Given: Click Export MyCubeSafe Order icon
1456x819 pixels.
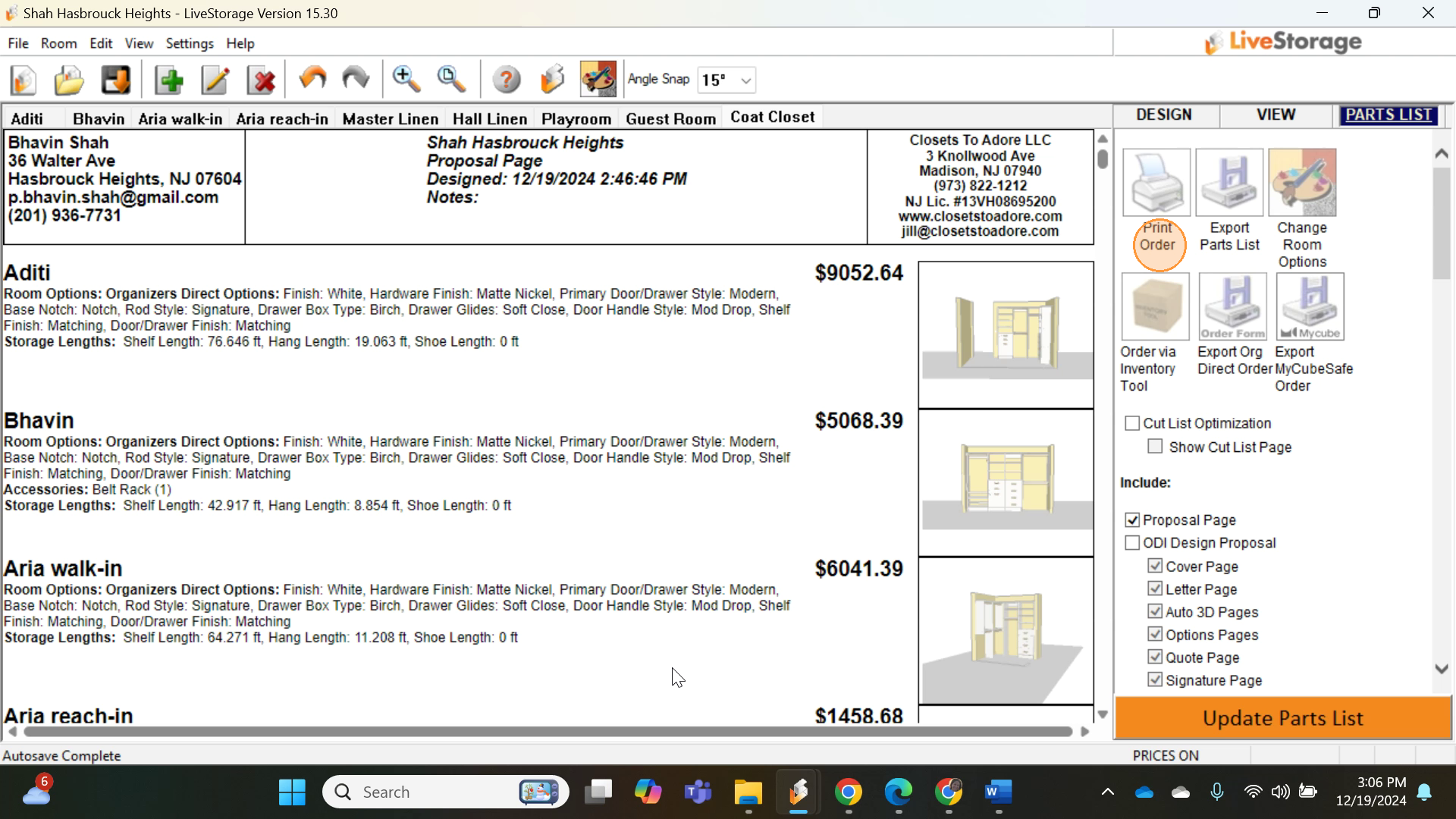Looking at the screenshot, I should tap(1310, 307).
